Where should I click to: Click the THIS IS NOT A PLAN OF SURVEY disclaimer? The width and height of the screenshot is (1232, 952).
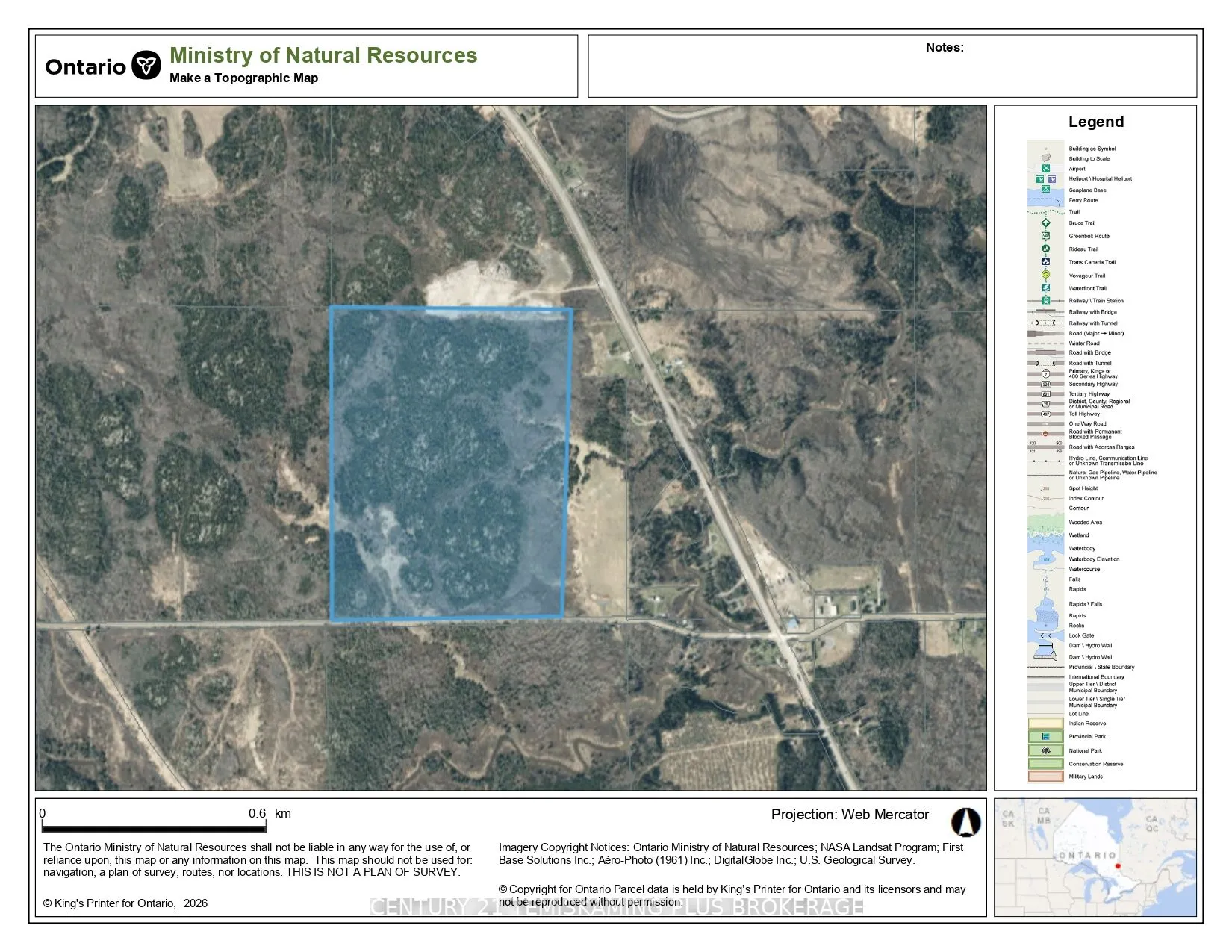[373, 872]
